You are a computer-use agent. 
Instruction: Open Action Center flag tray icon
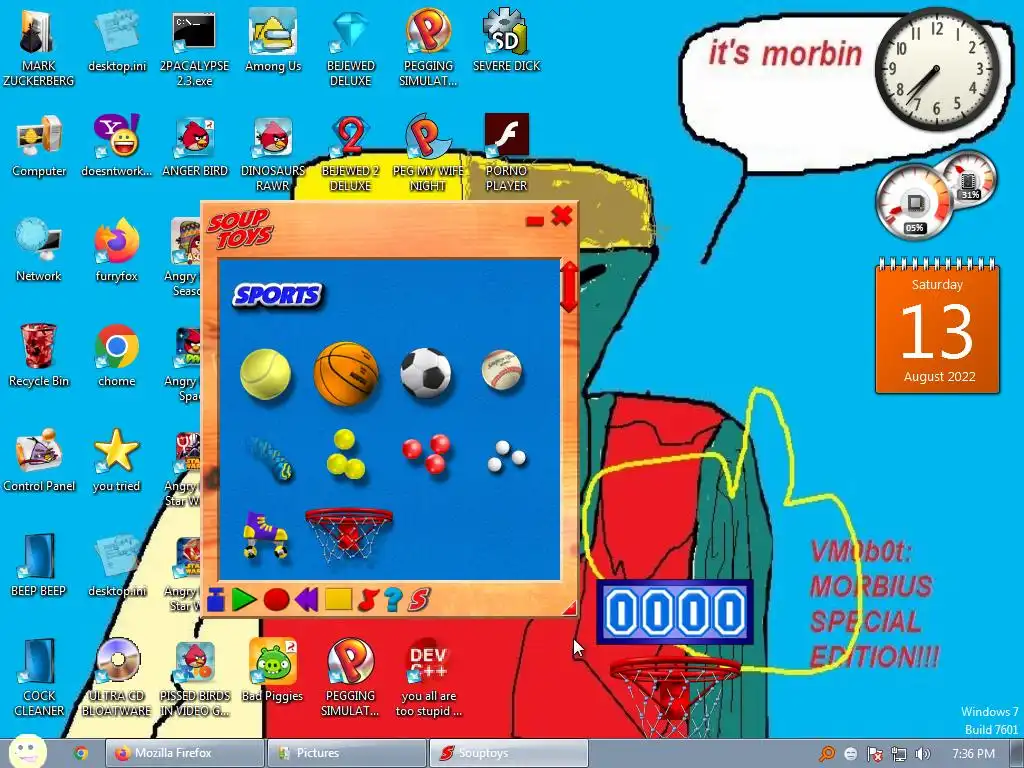(874, 754)
